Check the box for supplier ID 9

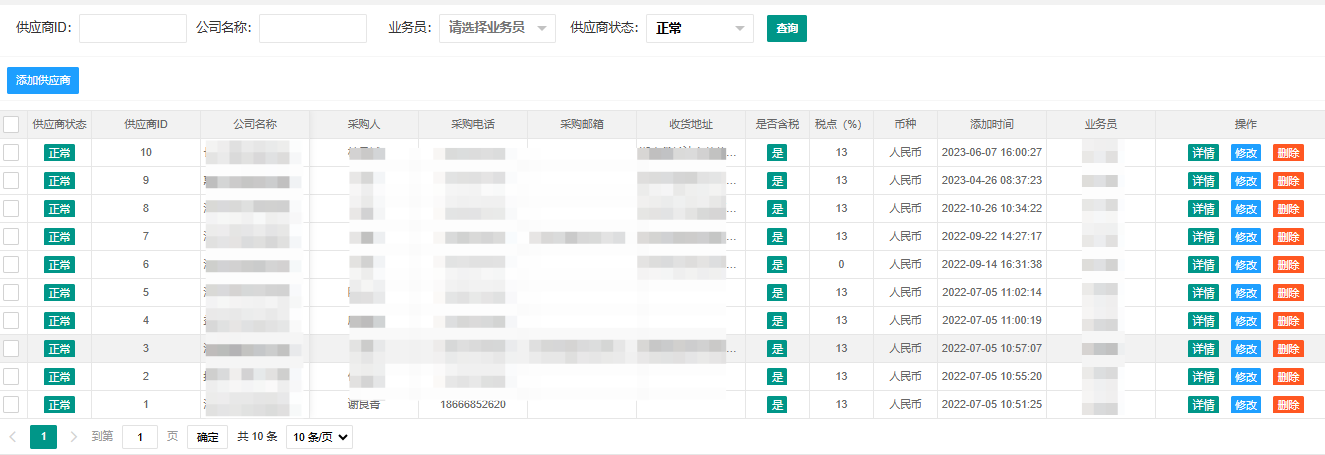(11, 180)
